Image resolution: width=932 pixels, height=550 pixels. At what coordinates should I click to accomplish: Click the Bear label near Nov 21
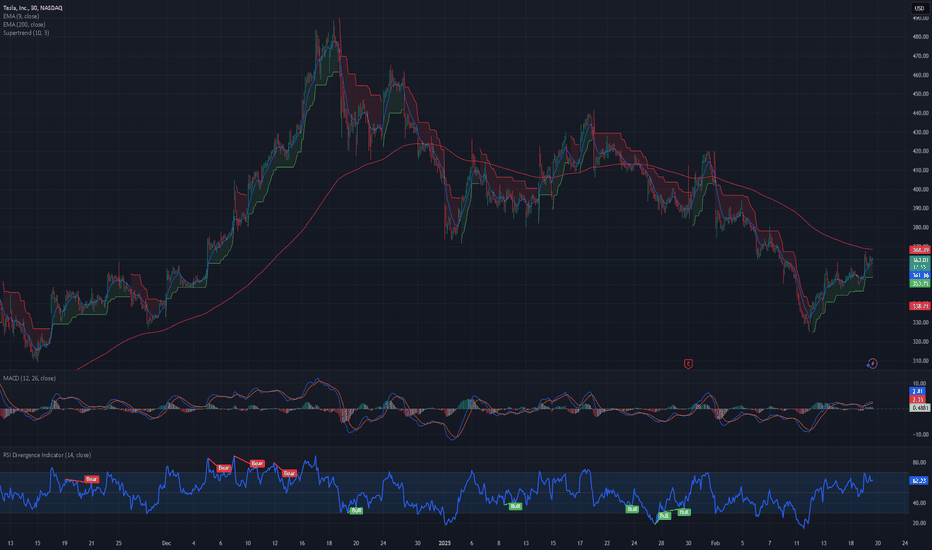[91, 479]
